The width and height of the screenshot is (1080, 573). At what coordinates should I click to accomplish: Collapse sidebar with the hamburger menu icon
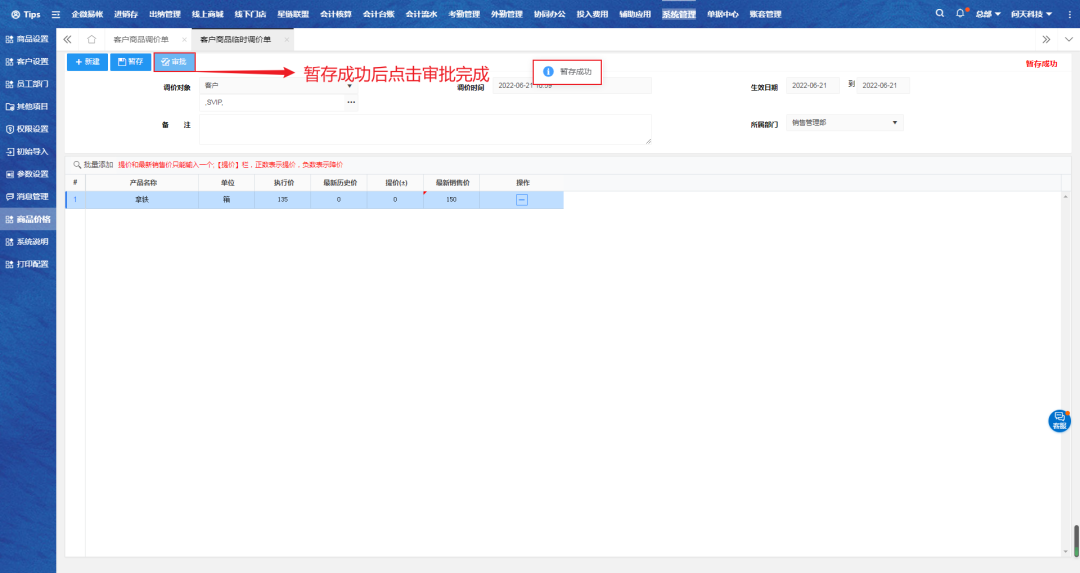coord(55,14)
